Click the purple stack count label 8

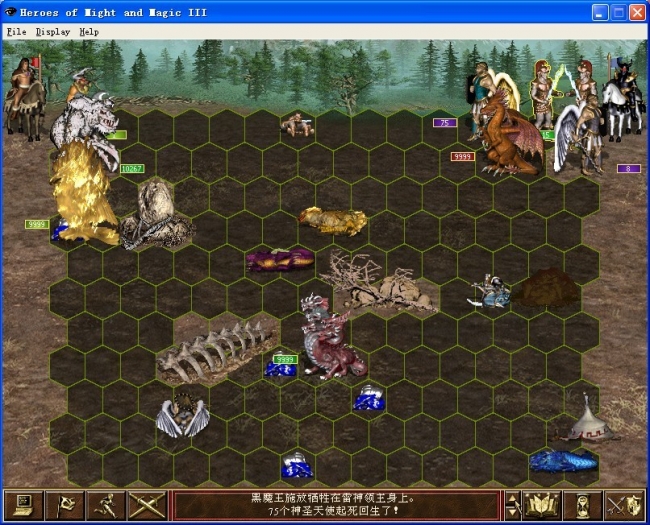tap(628, 169)
